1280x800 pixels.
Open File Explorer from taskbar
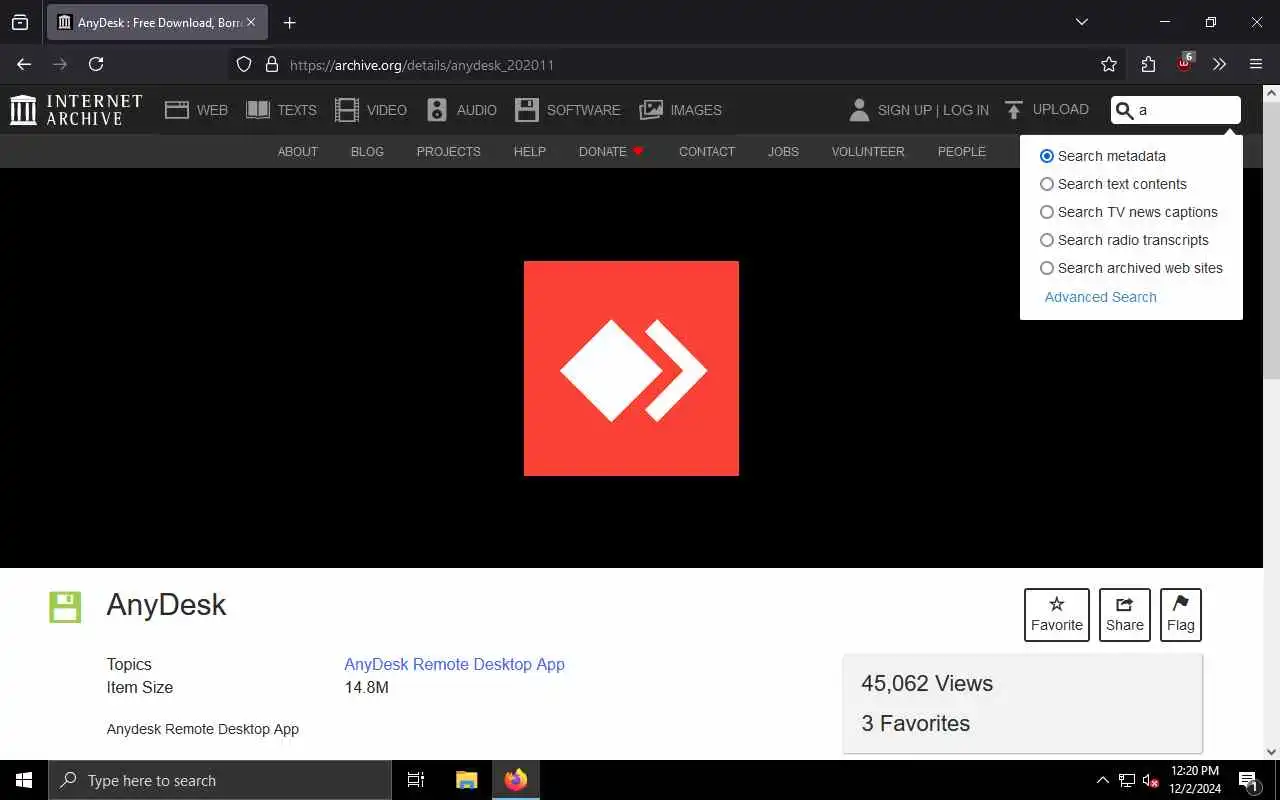pyautogui.click(x=467, y=780)
